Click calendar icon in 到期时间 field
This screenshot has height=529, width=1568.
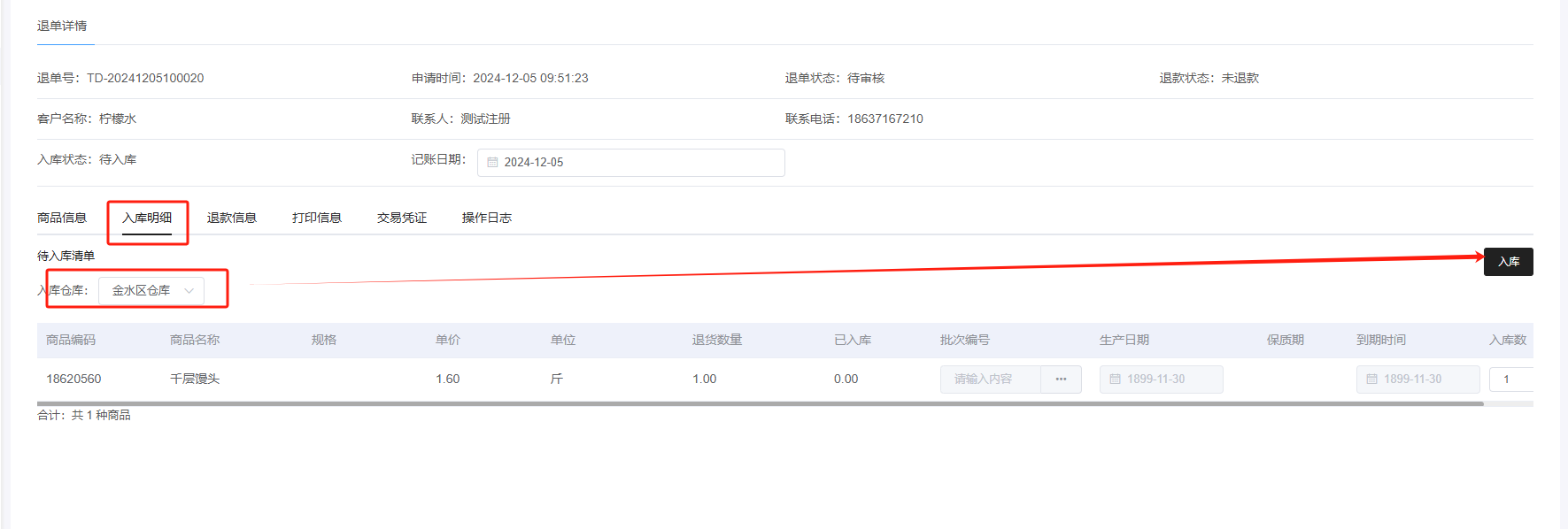1371,379
